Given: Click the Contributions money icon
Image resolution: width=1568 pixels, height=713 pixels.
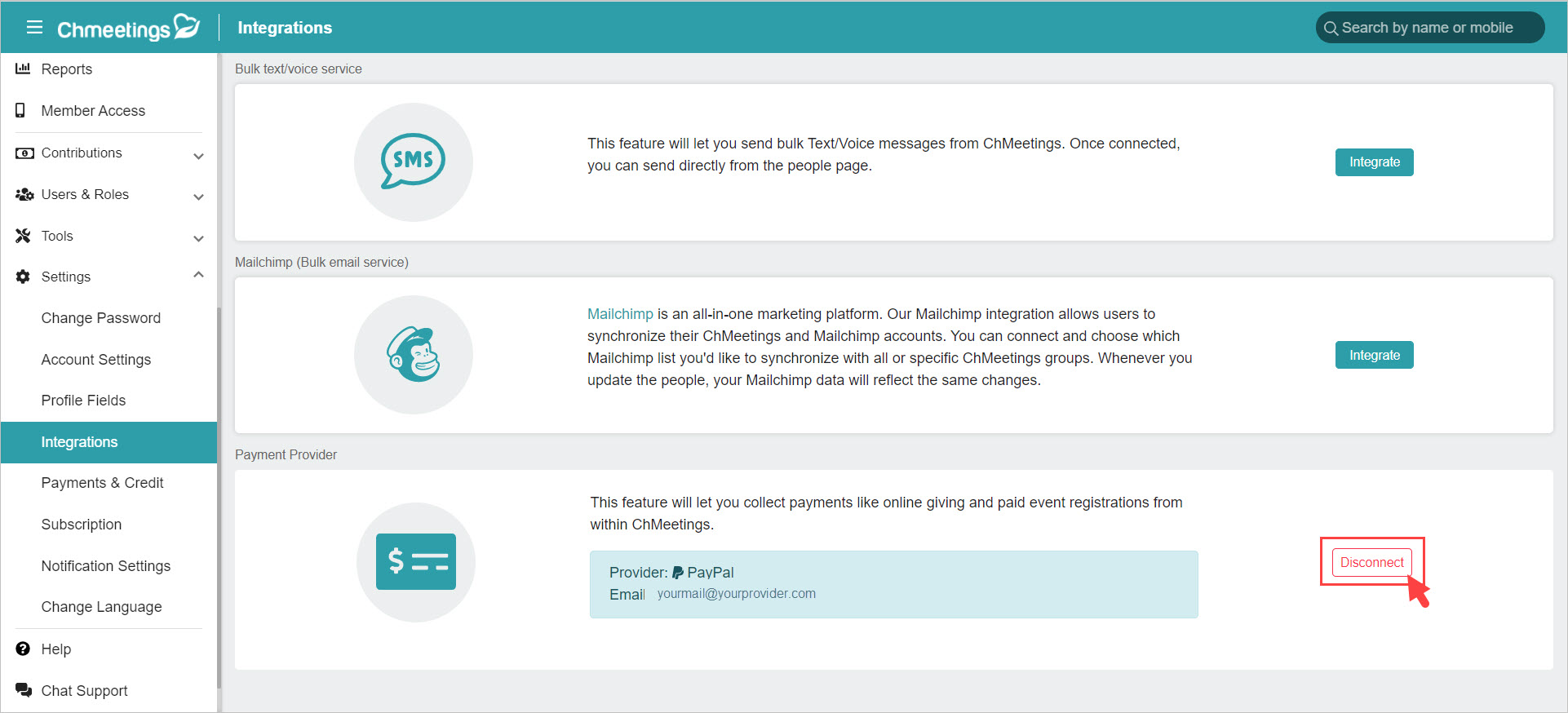Looking at the screenshot, I should point(24,153).
